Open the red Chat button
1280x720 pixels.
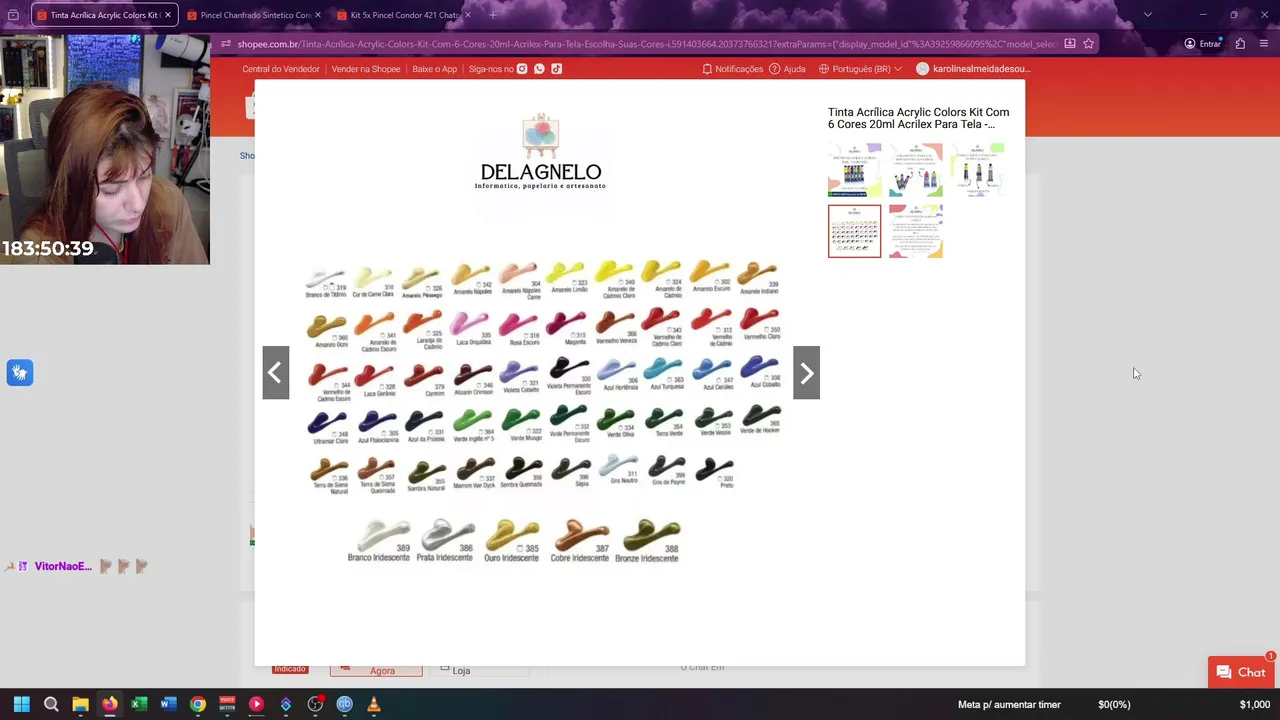click(1241, 673)
